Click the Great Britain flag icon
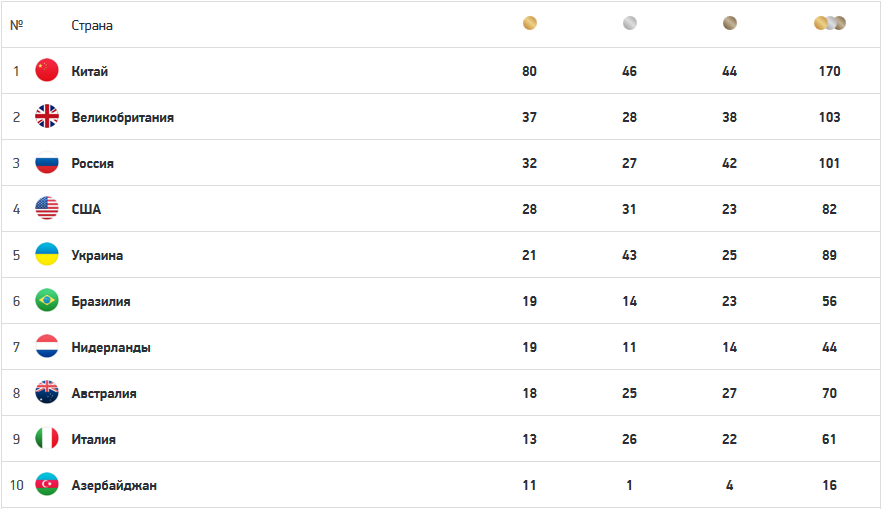This screenshot has width=882, height=509. (x=47, y=117)
